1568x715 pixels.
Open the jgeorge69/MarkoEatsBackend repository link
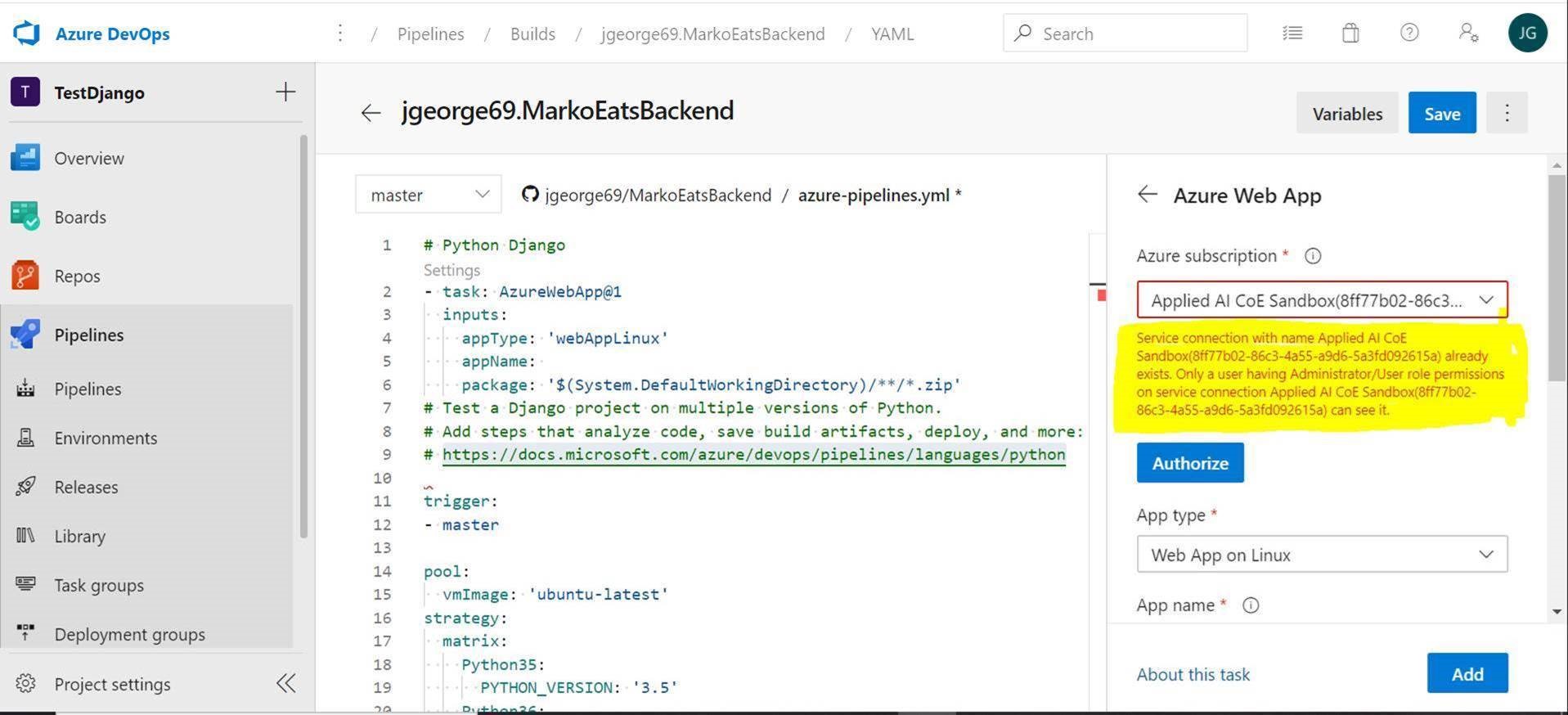point(658,195)
